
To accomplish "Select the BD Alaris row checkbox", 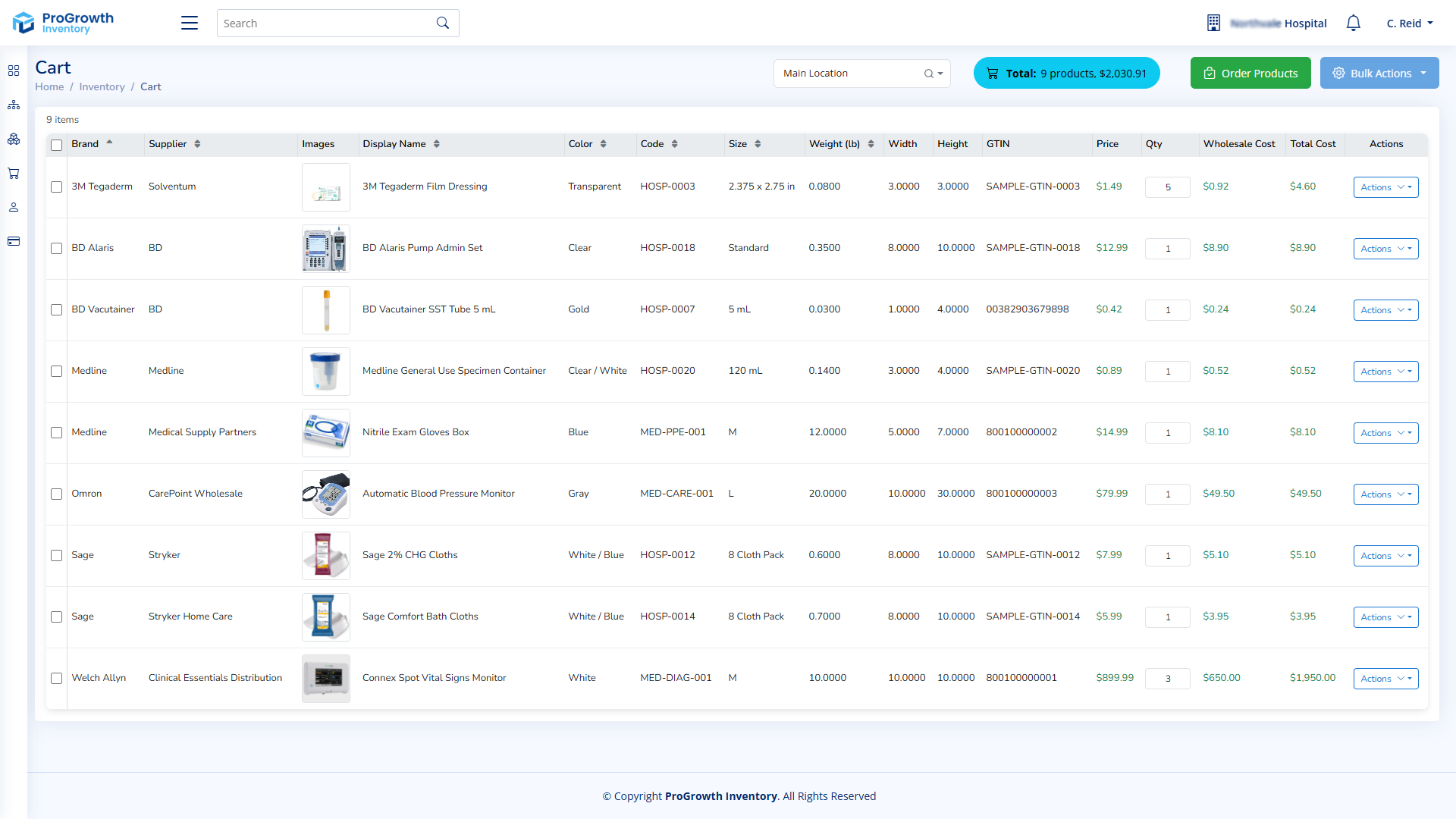I will click(x=56, y=248).
